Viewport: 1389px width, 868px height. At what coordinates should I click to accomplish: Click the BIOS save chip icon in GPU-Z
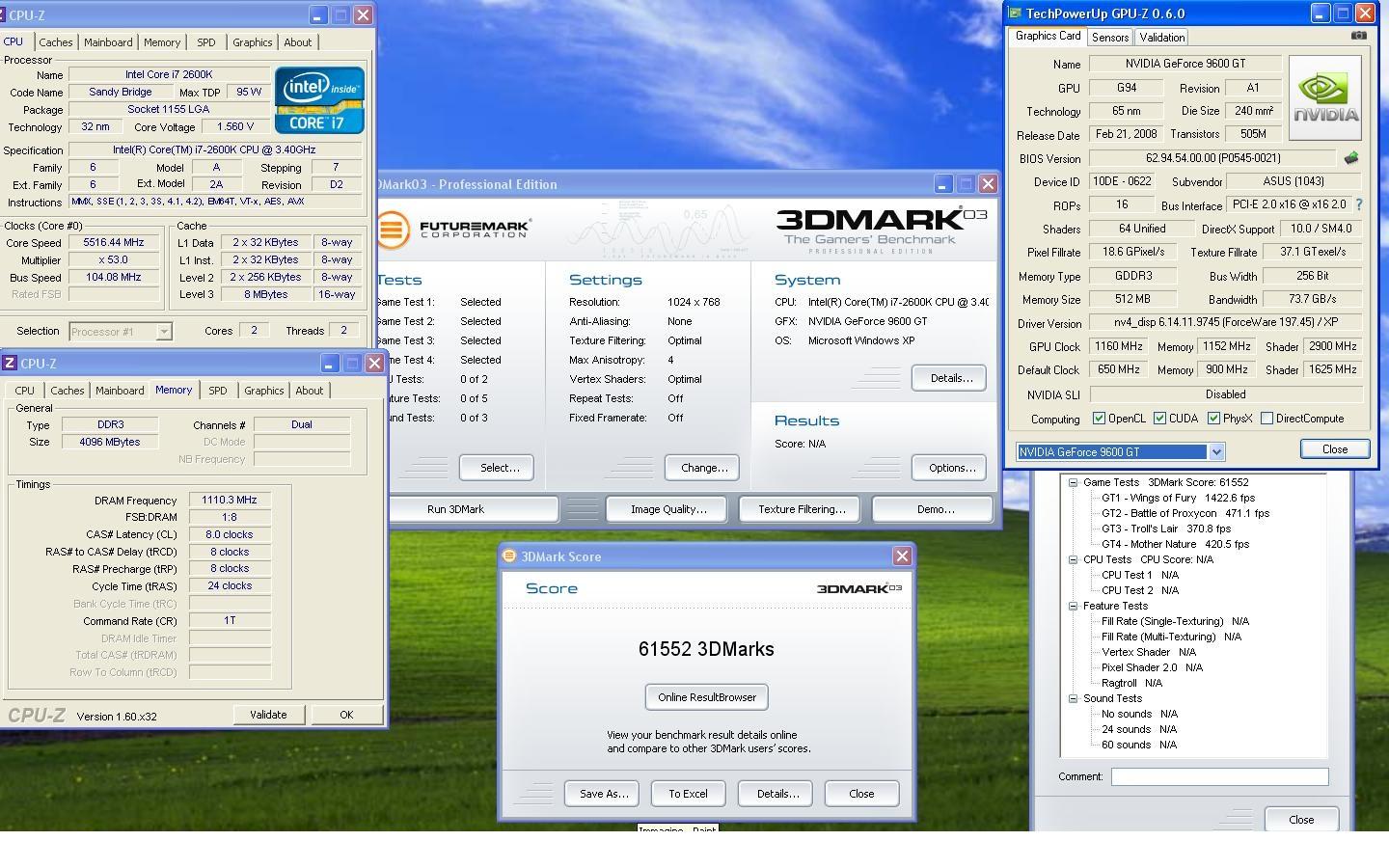(x=1350, y=158)
